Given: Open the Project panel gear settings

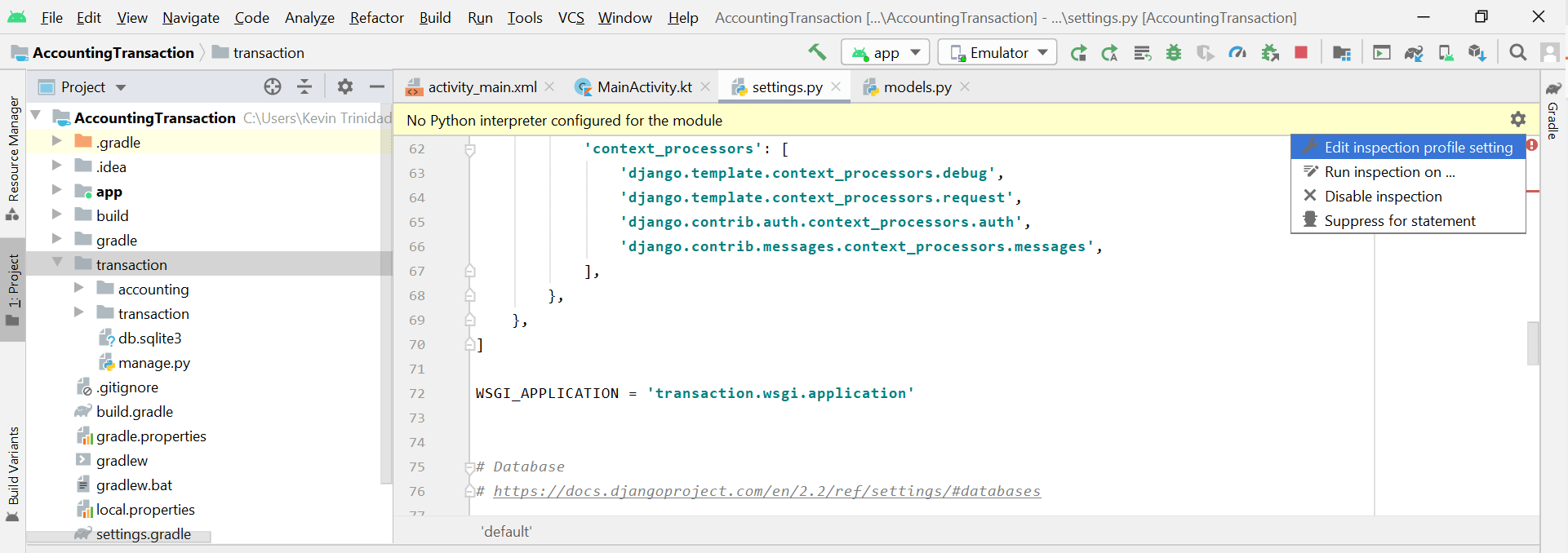Looking at the screenshot, I should coord(345,86).
